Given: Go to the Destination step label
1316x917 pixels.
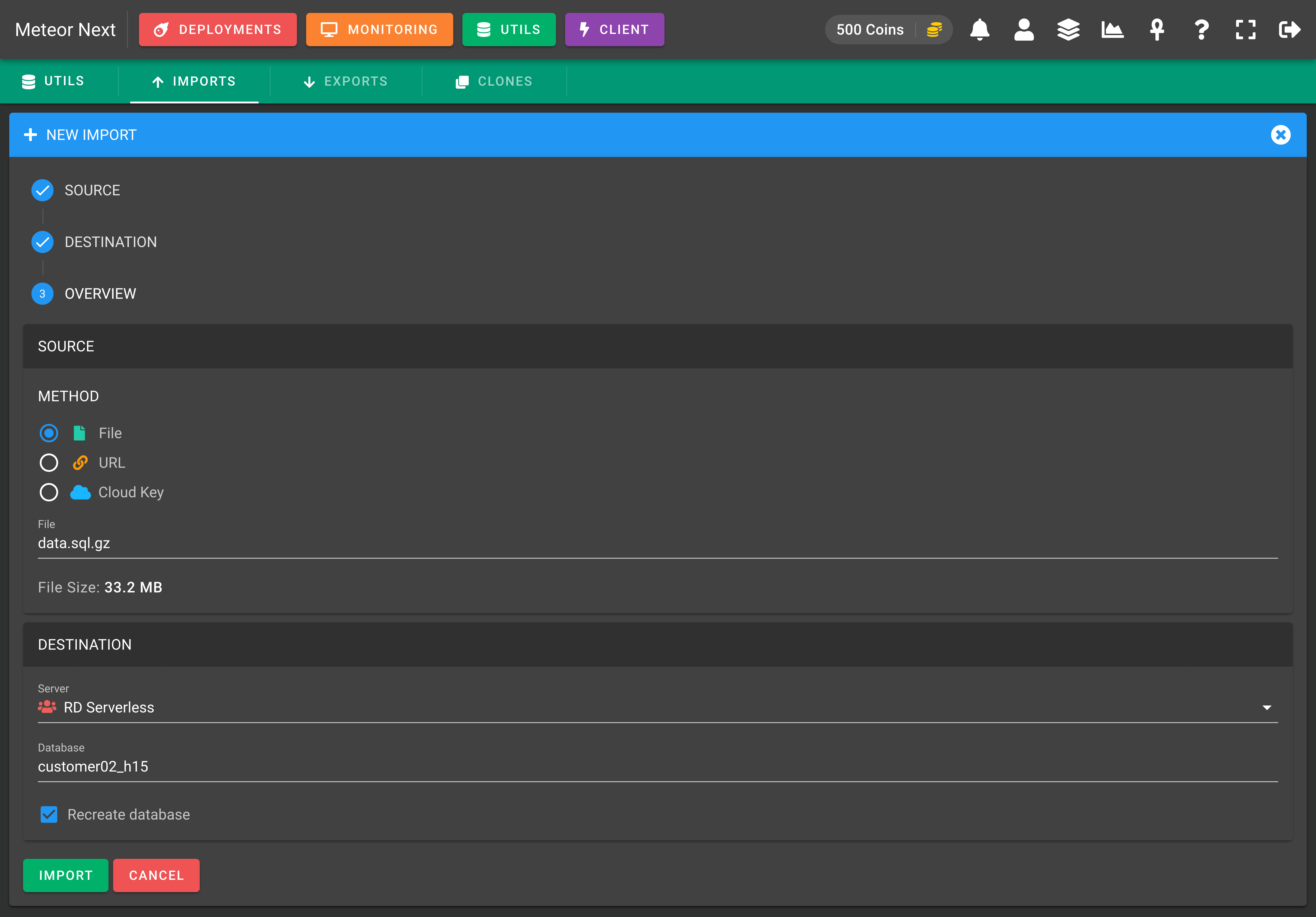Looking at the screenshot, I should click(x=111, y=242).
